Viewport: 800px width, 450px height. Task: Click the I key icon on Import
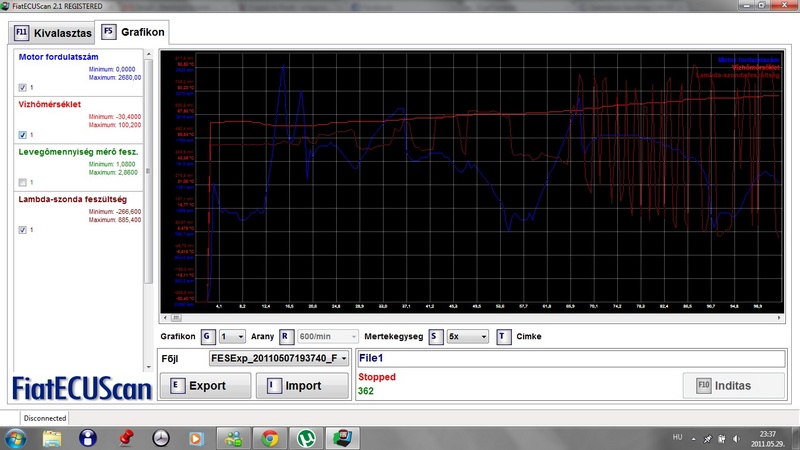coord(273,386)
